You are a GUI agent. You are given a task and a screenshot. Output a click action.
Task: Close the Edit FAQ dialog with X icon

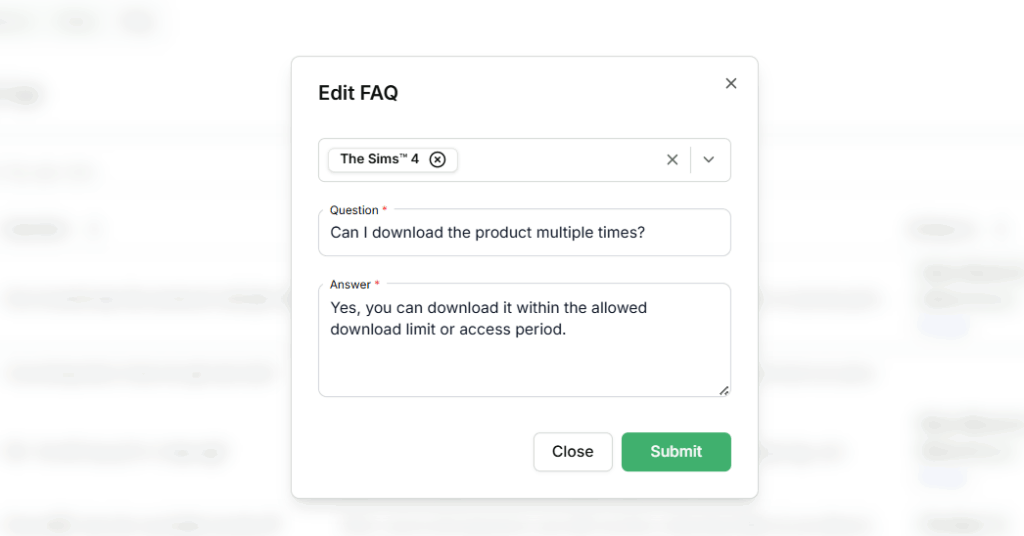click(x=731, y=84)
